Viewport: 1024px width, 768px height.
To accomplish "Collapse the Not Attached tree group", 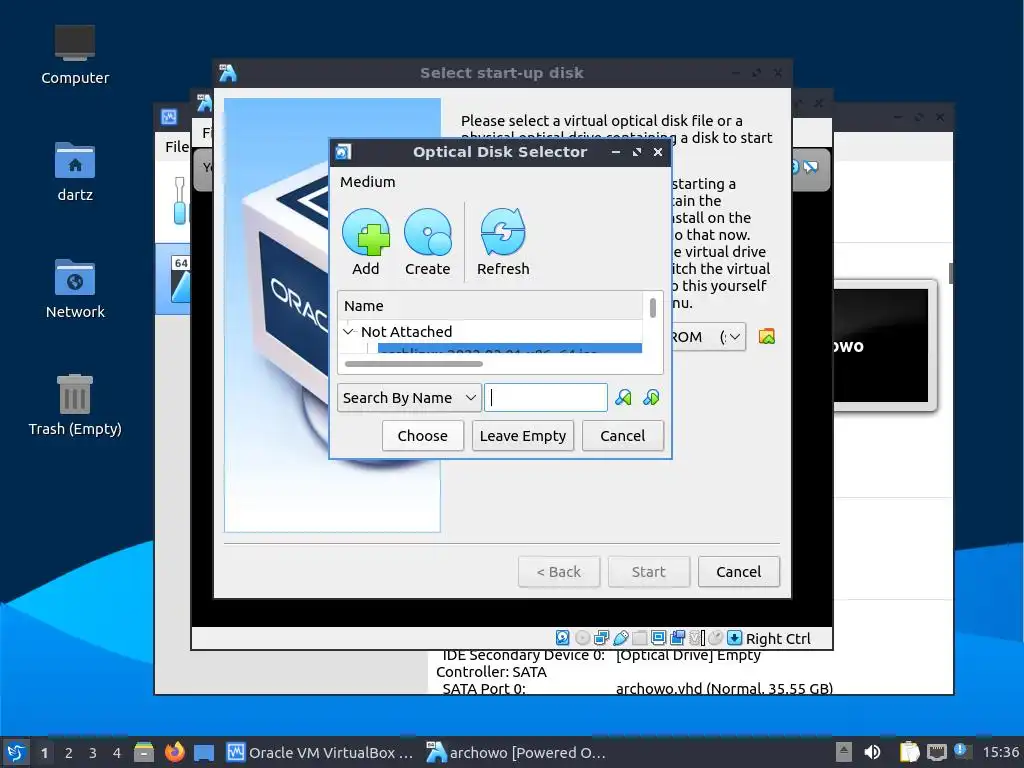I will 348,332.
